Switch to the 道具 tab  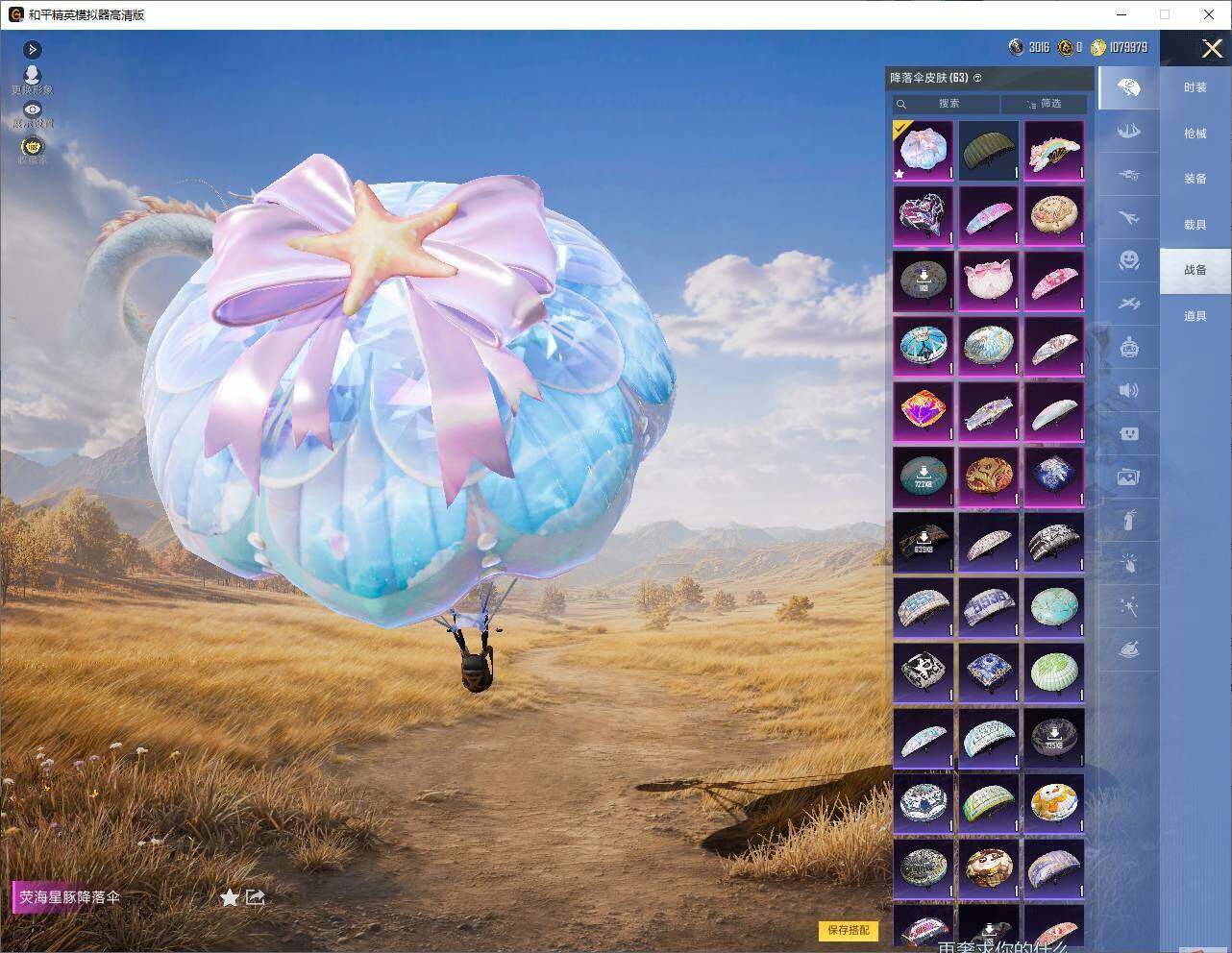click(x=1195, y=316)
